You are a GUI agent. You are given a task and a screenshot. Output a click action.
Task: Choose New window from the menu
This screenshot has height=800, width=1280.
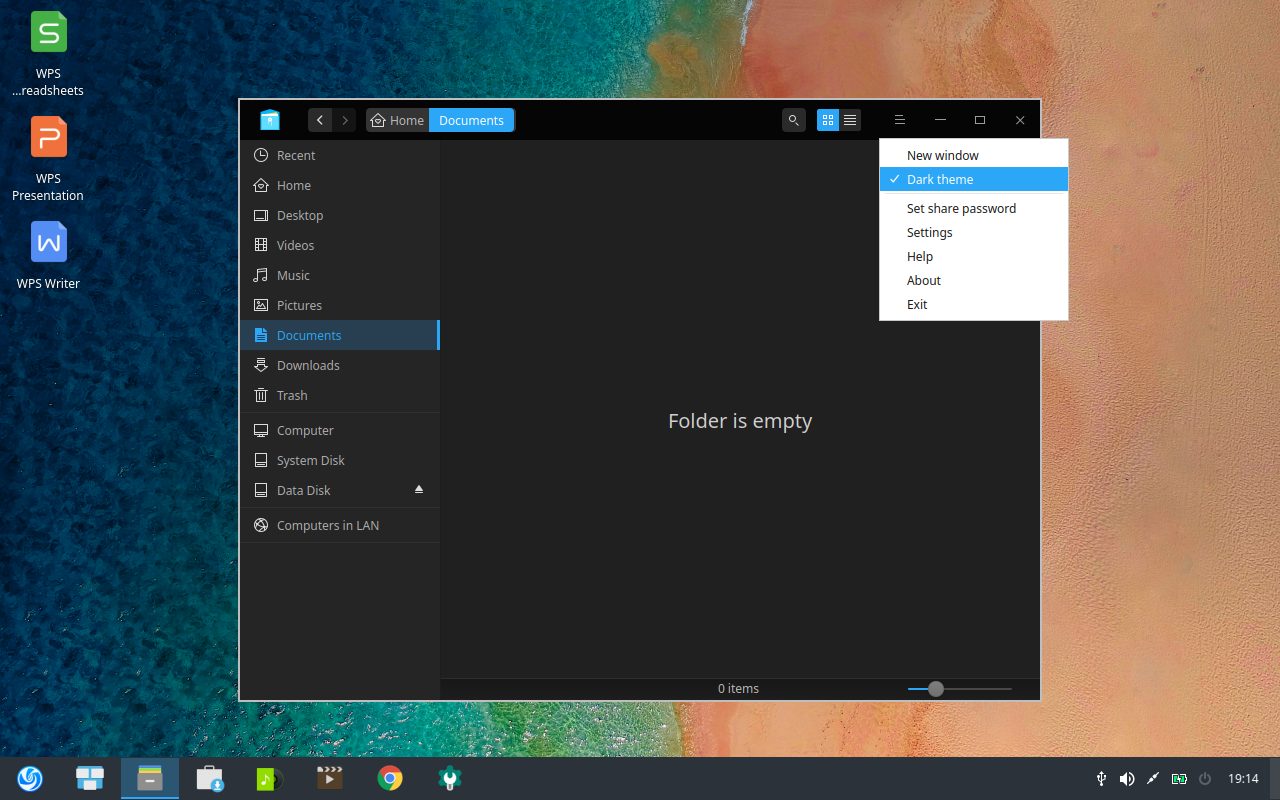point(942,155)
